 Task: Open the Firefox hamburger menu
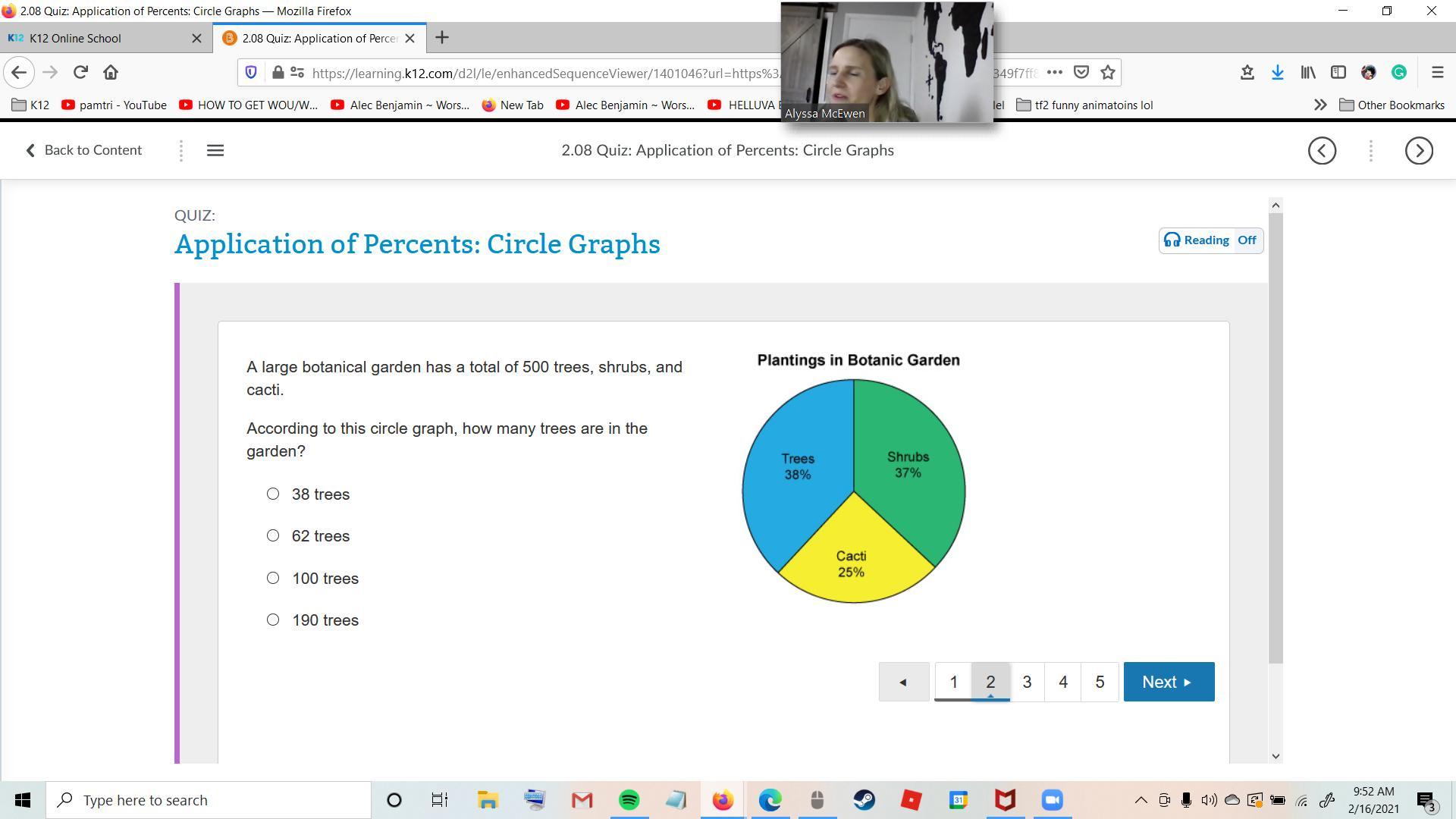[1437, 73]
